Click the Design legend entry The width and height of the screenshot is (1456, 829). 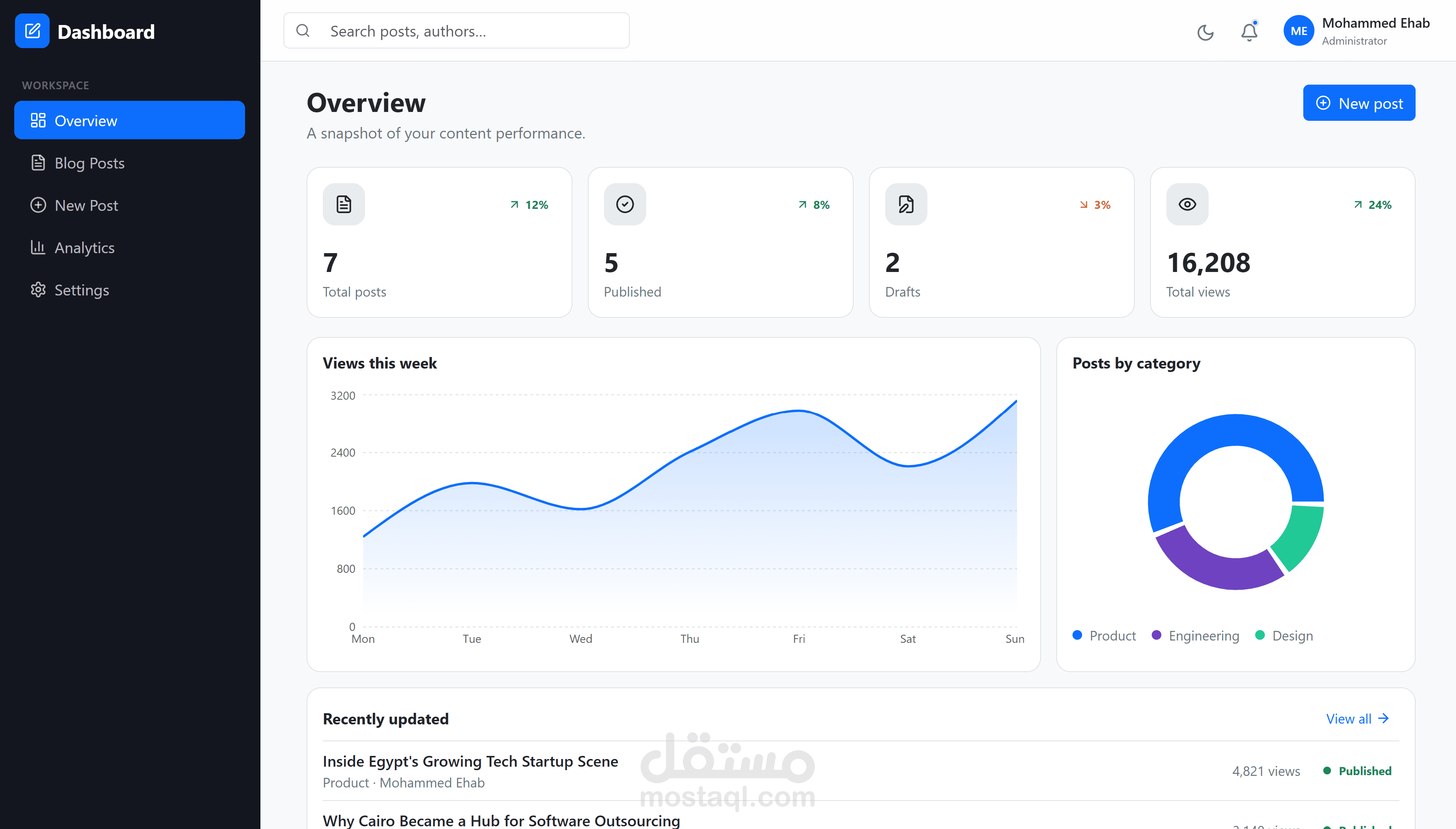(1284, 636)
